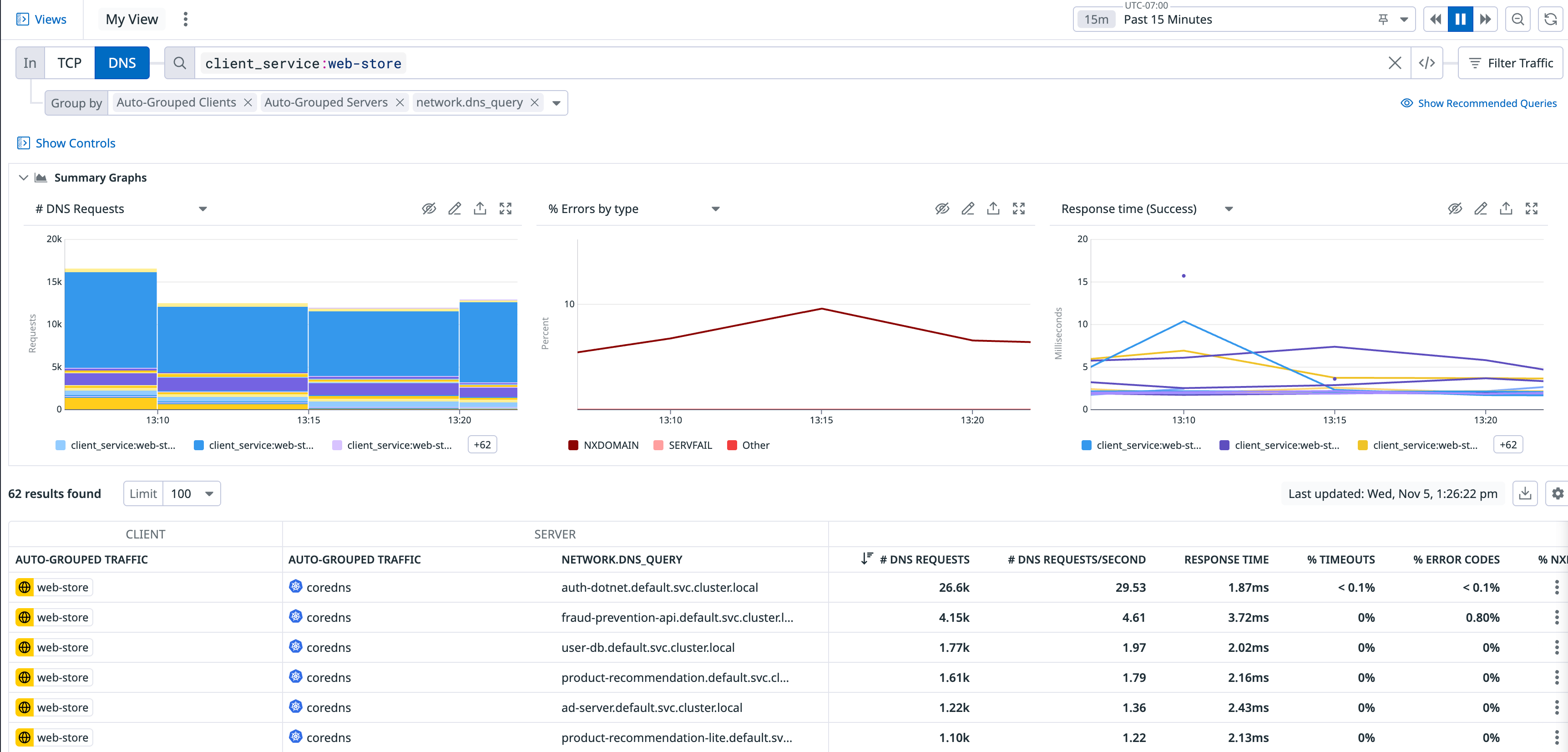Viewport: 1568px width, 752px height.
Task: Click the zoom out time range icon
Action: (x=1517, y=20)
